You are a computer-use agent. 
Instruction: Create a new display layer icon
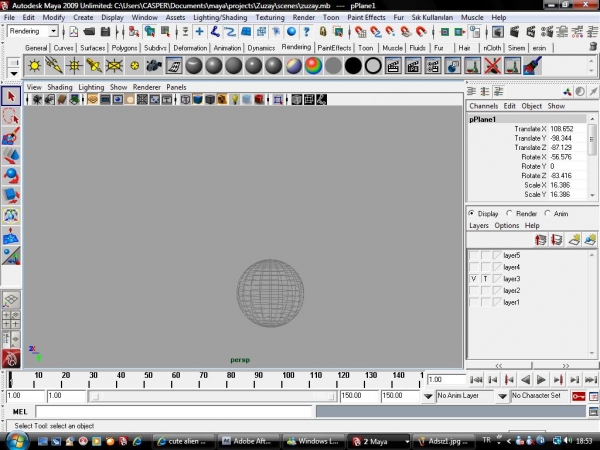574,240
